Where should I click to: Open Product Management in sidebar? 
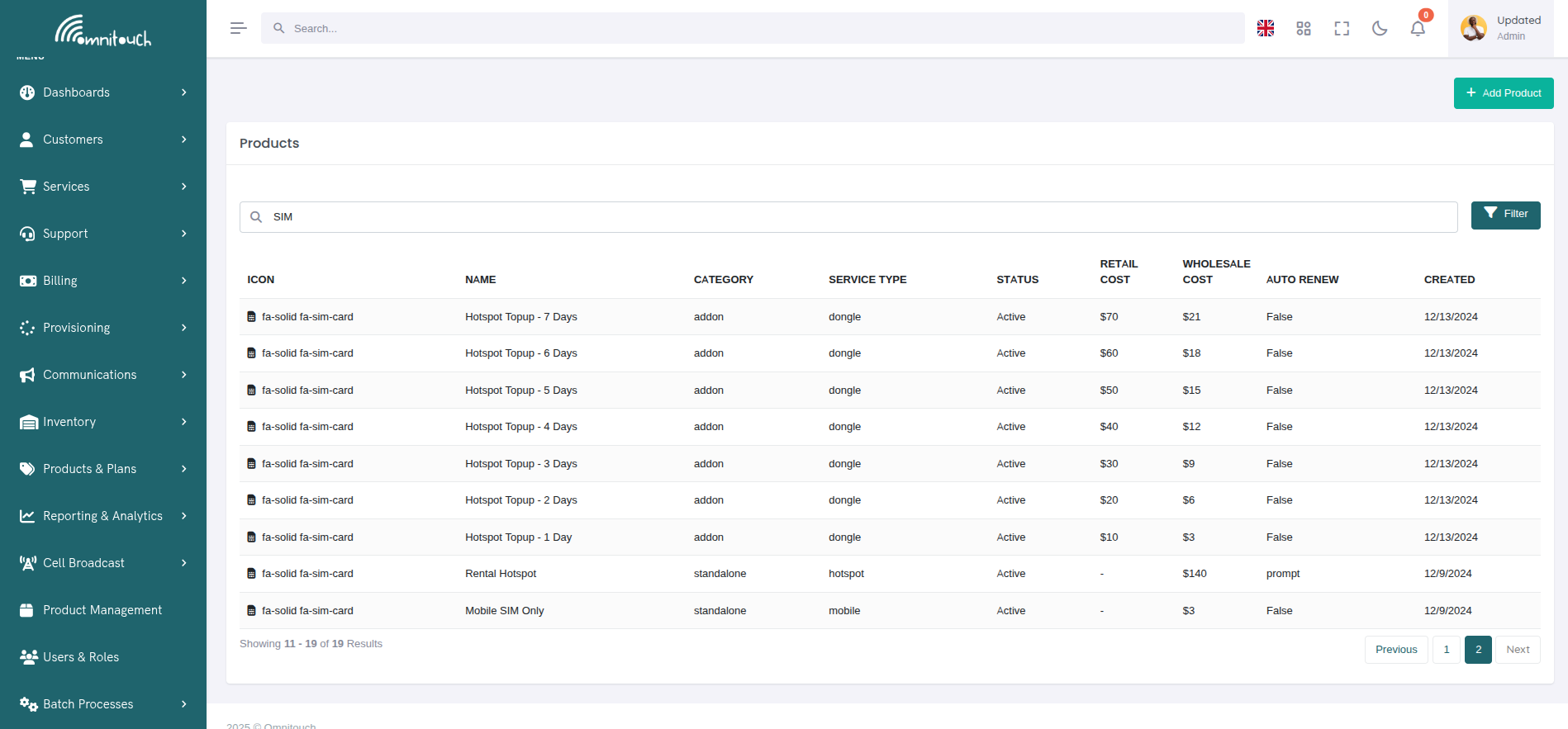point(102,610)
